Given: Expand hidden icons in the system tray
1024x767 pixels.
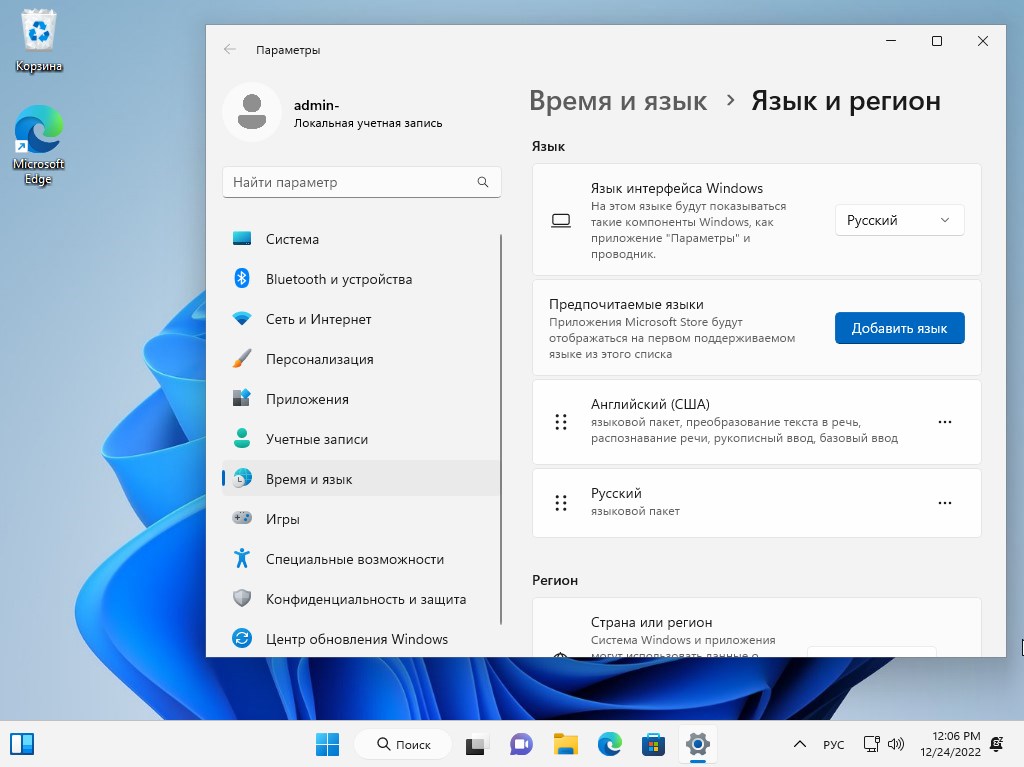Looking at the screenshot, I should [x=799, y=744].
